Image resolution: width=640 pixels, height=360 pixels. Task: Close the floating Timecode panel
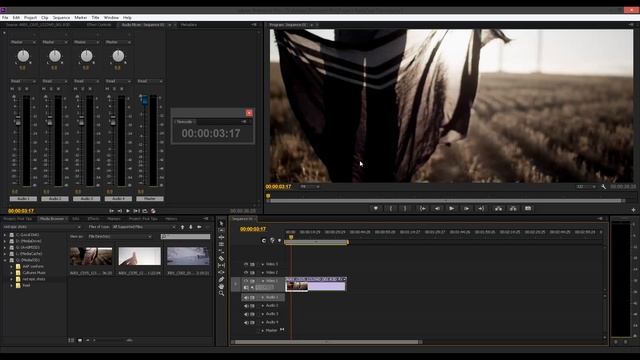[x=249, y=113]
